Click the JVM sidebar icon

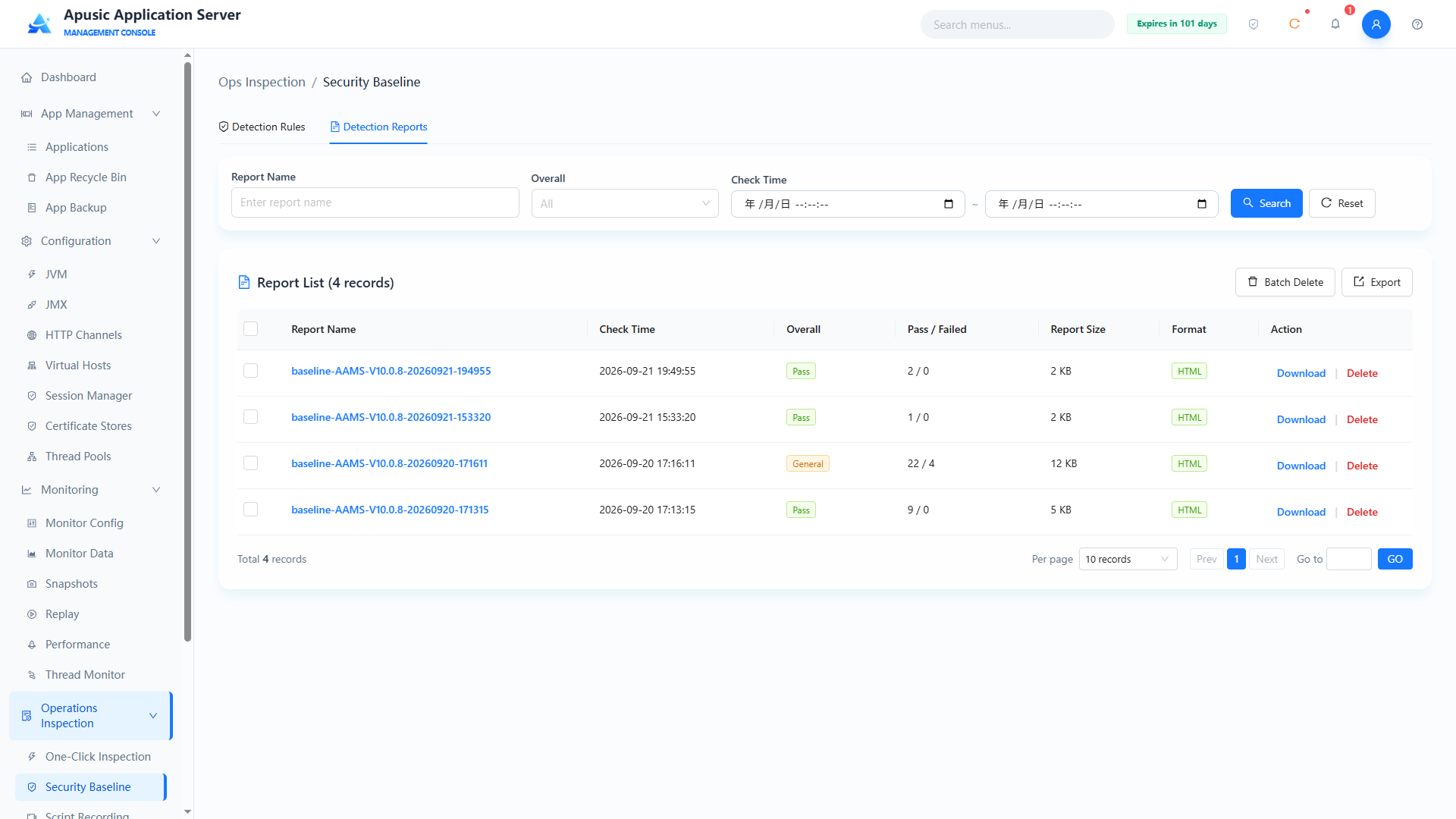pos(32,275)
